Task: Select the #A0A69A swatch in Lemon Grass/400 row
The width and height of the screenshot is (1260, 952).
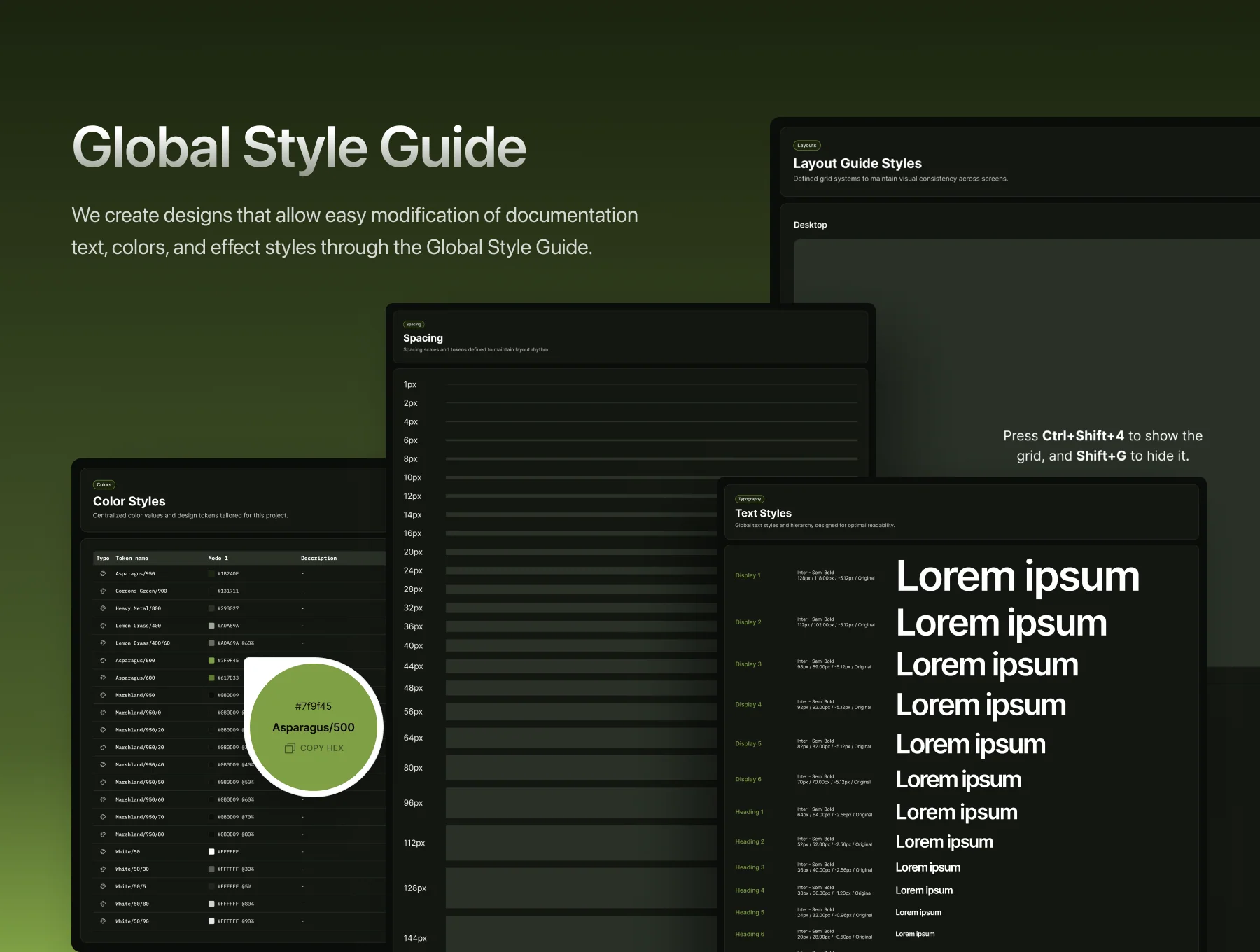Action: (211, 626)
